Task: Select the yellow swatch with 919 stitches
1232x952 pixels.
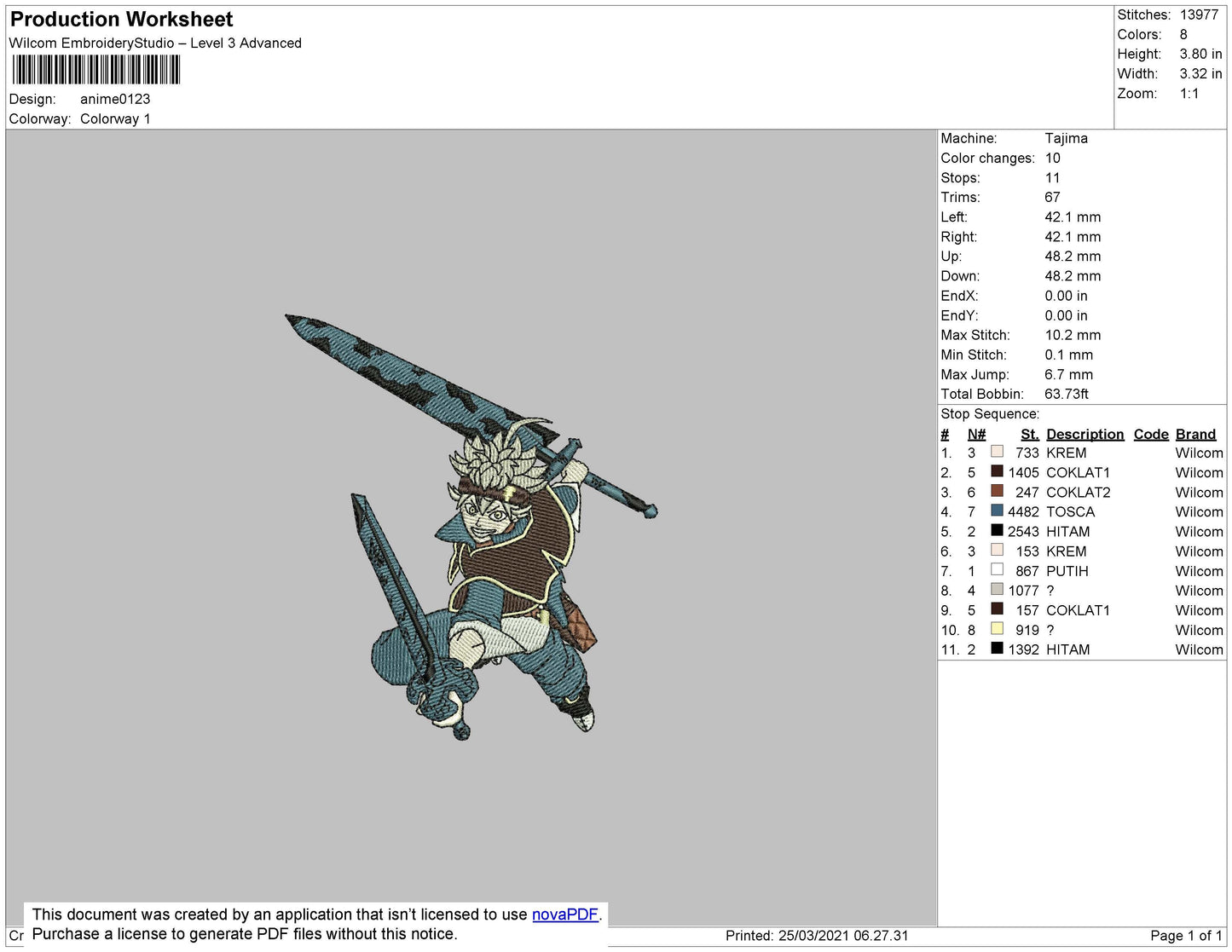Action: tap(997, 628)
